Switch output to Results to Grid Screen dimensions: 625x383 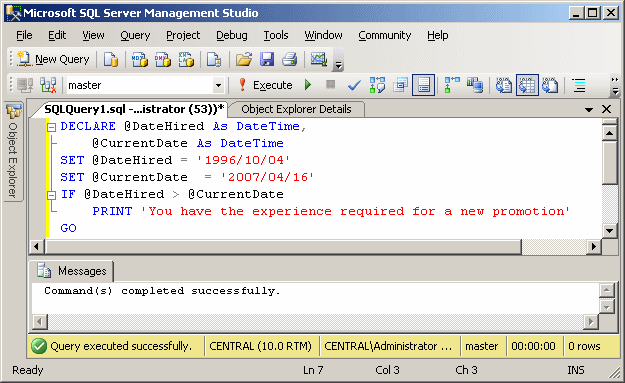[527, 85]
